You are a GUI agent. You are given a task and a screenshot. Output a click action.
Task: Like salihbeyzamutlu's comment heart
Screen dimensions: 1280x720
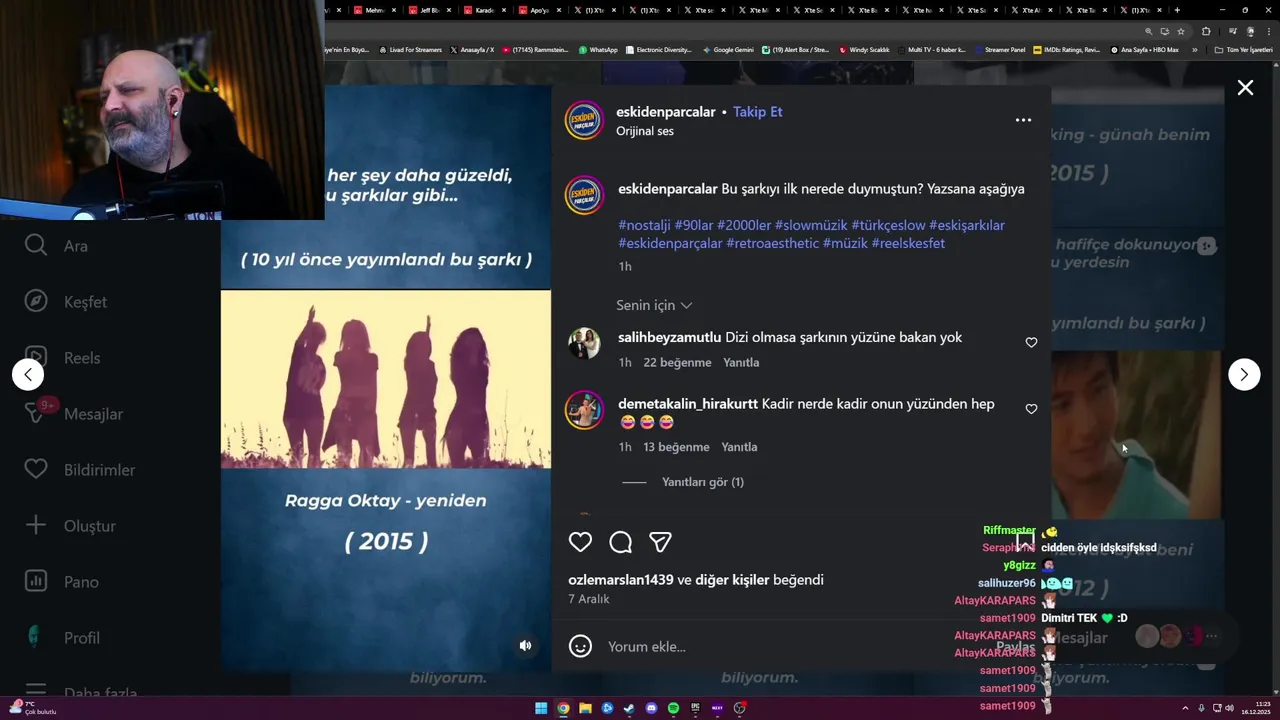point(1031,342)
